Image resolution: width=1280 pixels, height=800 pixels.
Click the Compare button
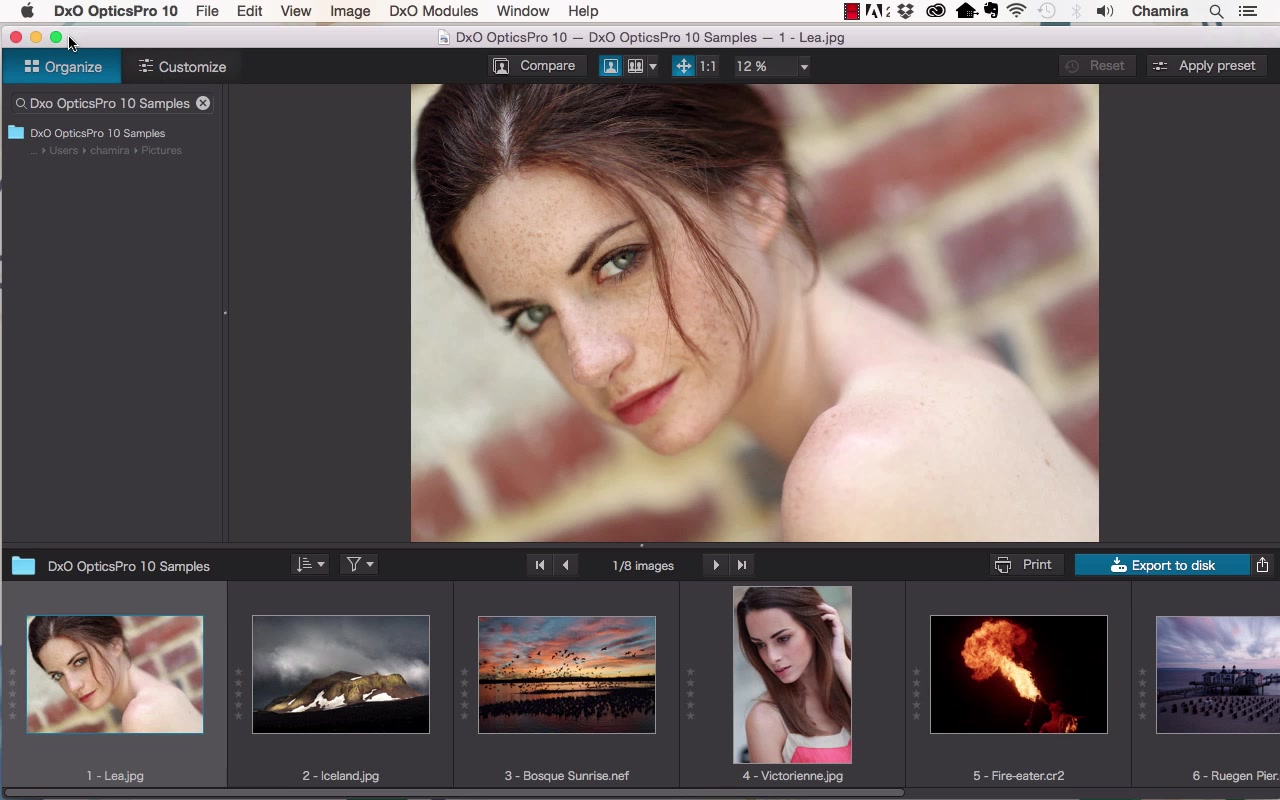tap(535, 66)
